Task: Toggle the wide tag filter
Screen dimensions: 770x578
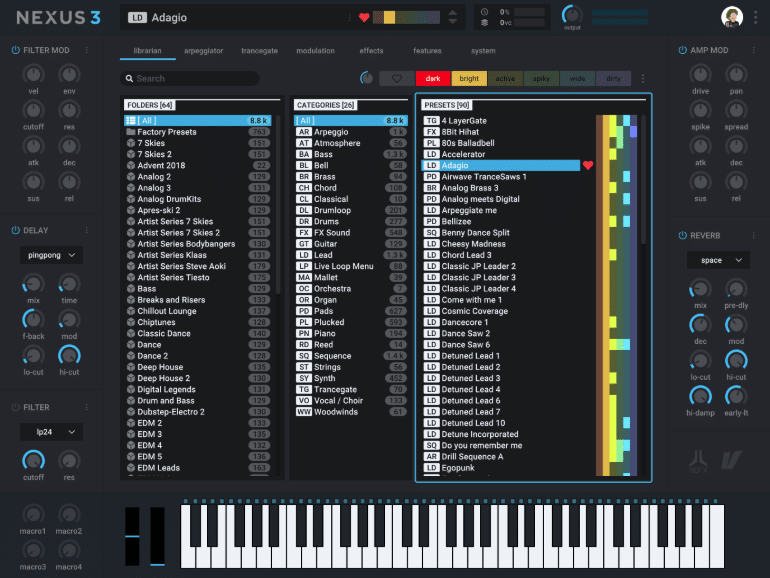Action: pyautogui.click(x=577, y=79)
